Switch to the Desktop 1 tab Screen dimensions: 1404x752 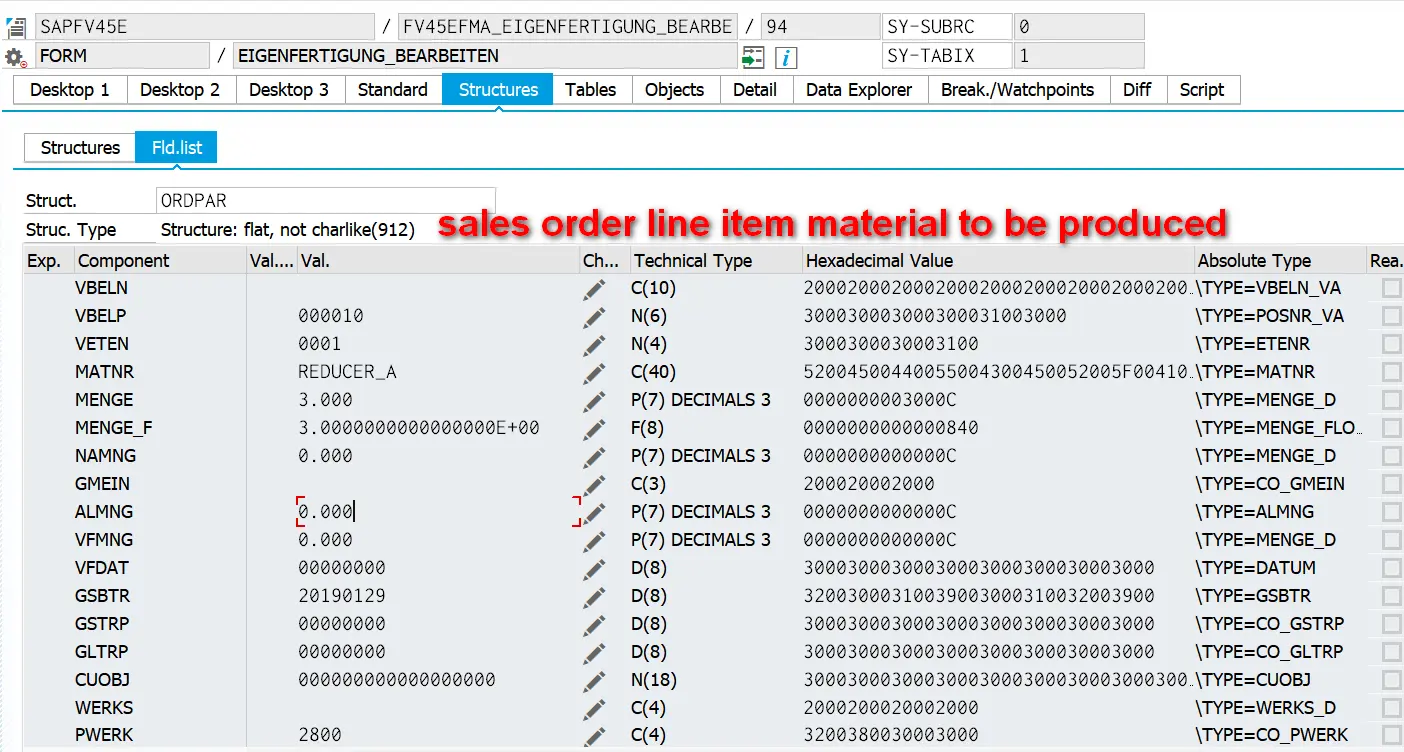coord(70,90)
